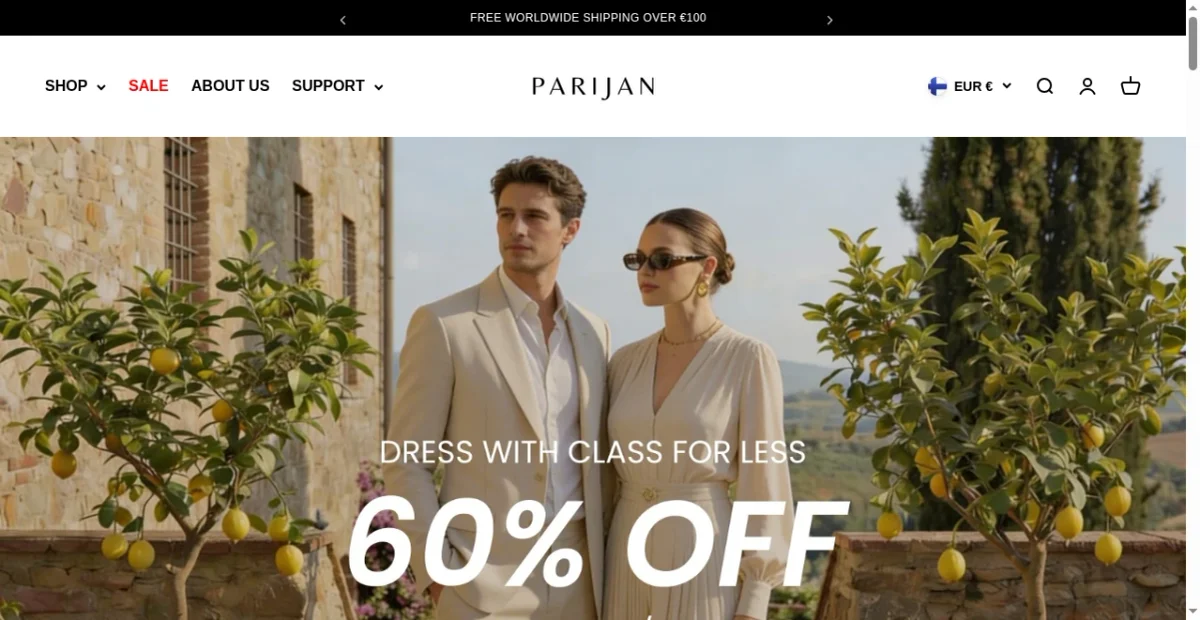Screen dimensions: 1200x620
Task: Open the search icon in header
Action: 1045,86
